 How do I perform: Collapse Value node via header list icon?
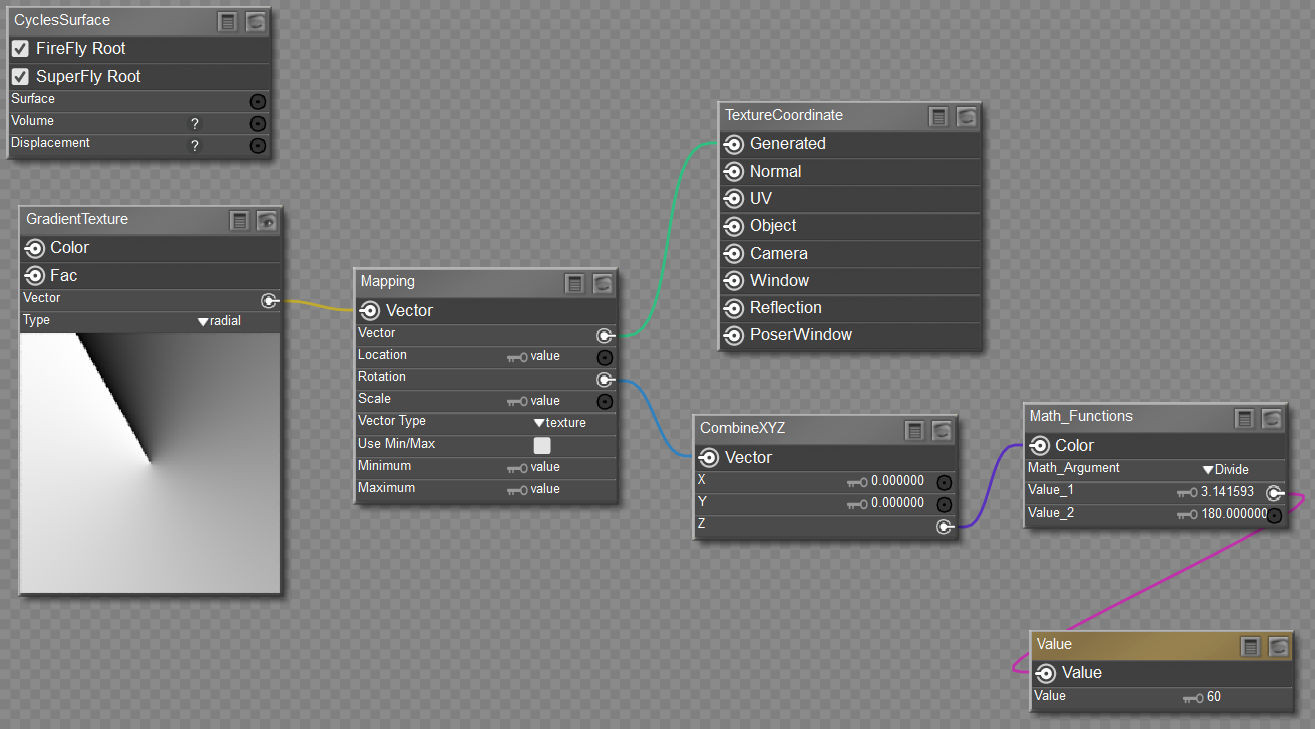pyautogui.click(x=1251, y=646)
